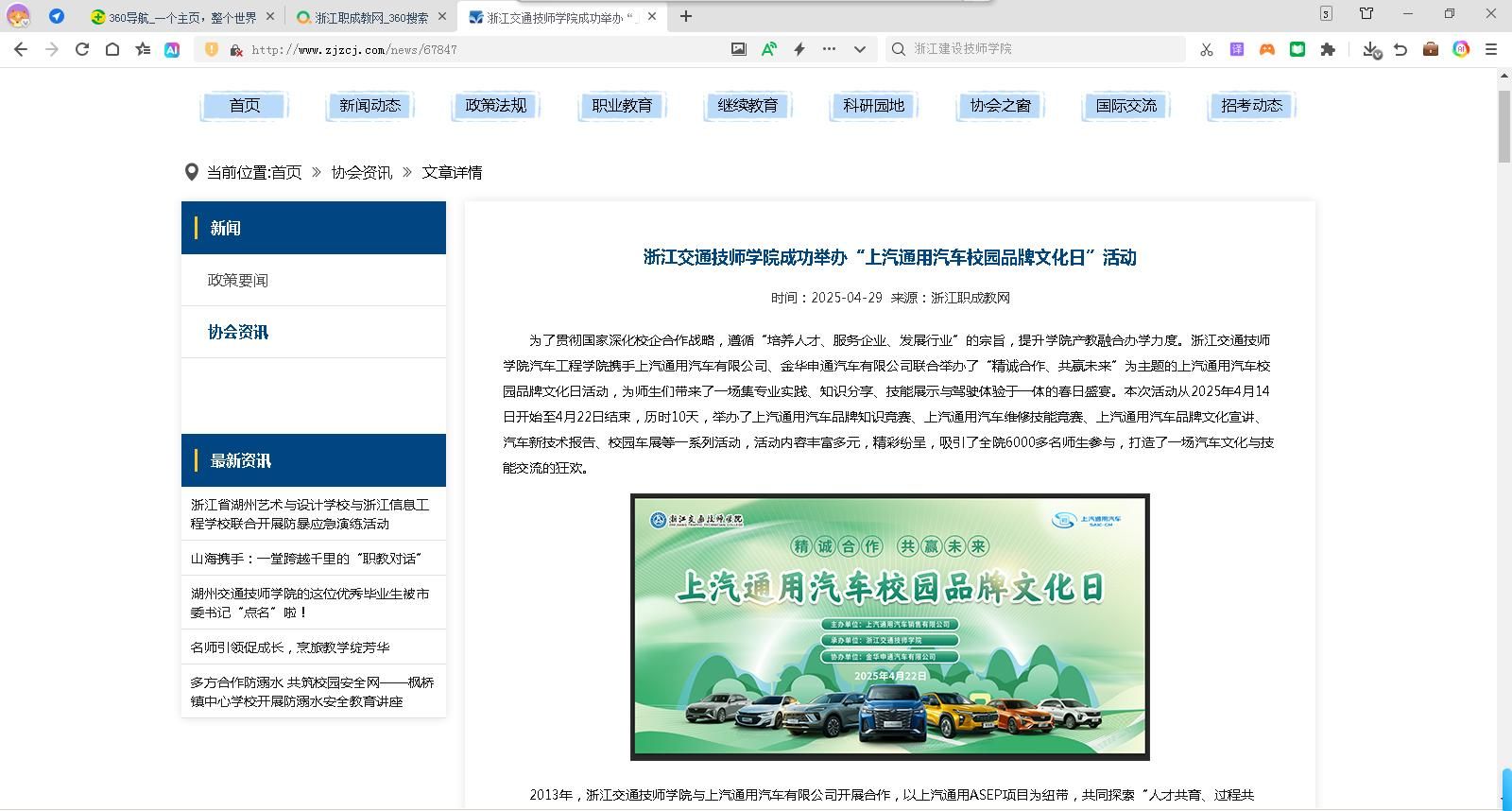
Task: Open the three-dots more options in address bar
Action: point(830,49)
